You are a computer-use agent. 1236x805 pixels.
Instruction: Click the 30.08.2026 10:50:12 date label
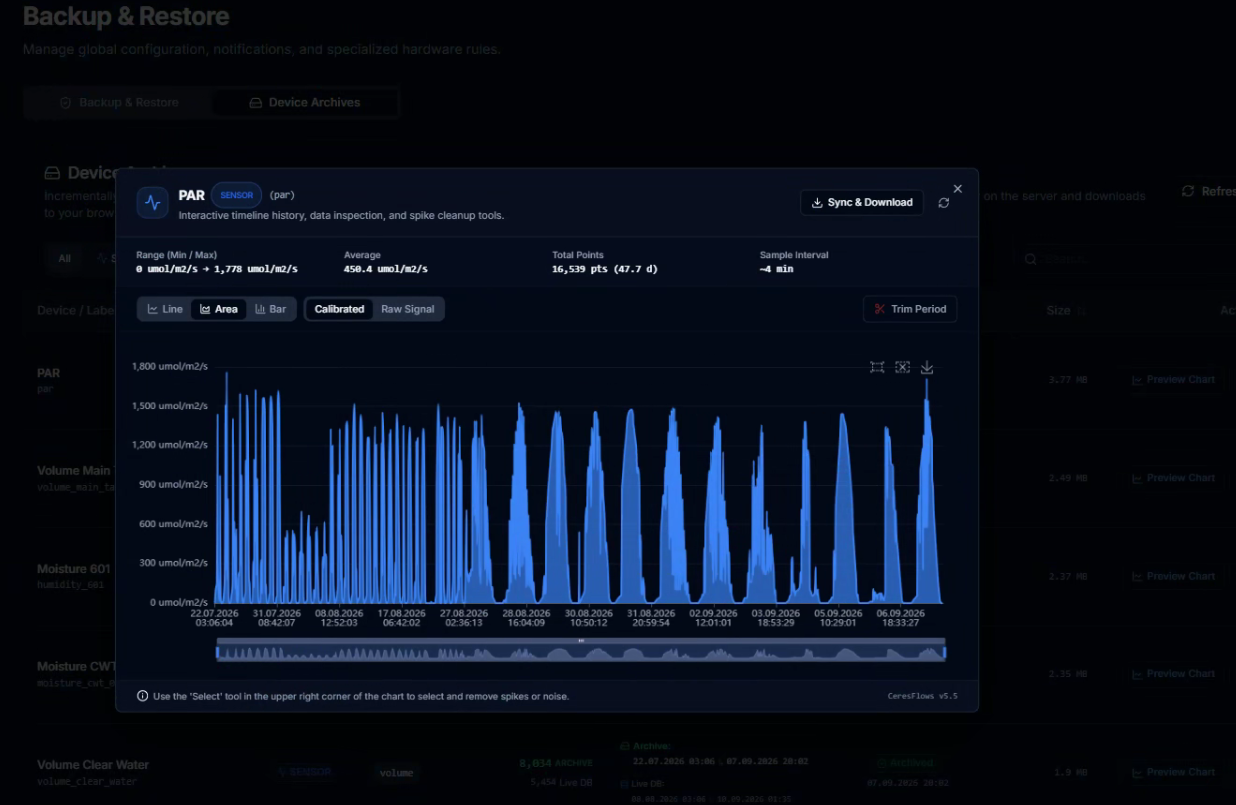click(x=588, y=618)
